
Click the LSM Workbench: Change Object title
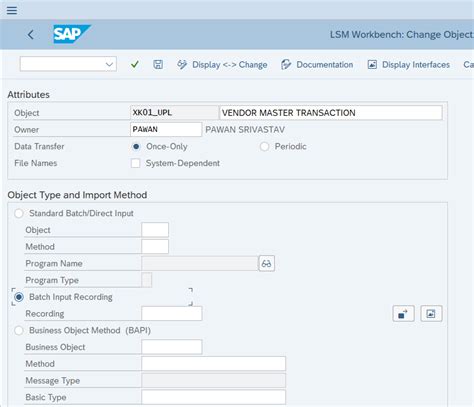coord(402,35)
